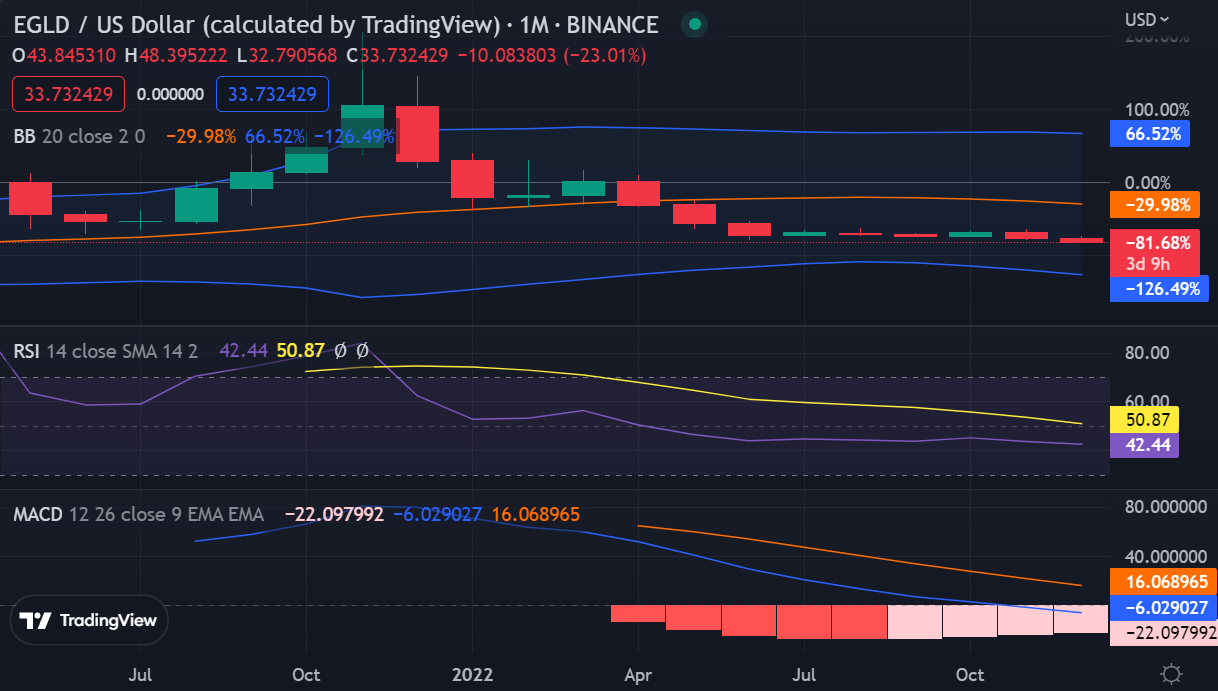Click the Apr label on time axis
This screenshot has height=691, width=1218.
tap(638, 673)
